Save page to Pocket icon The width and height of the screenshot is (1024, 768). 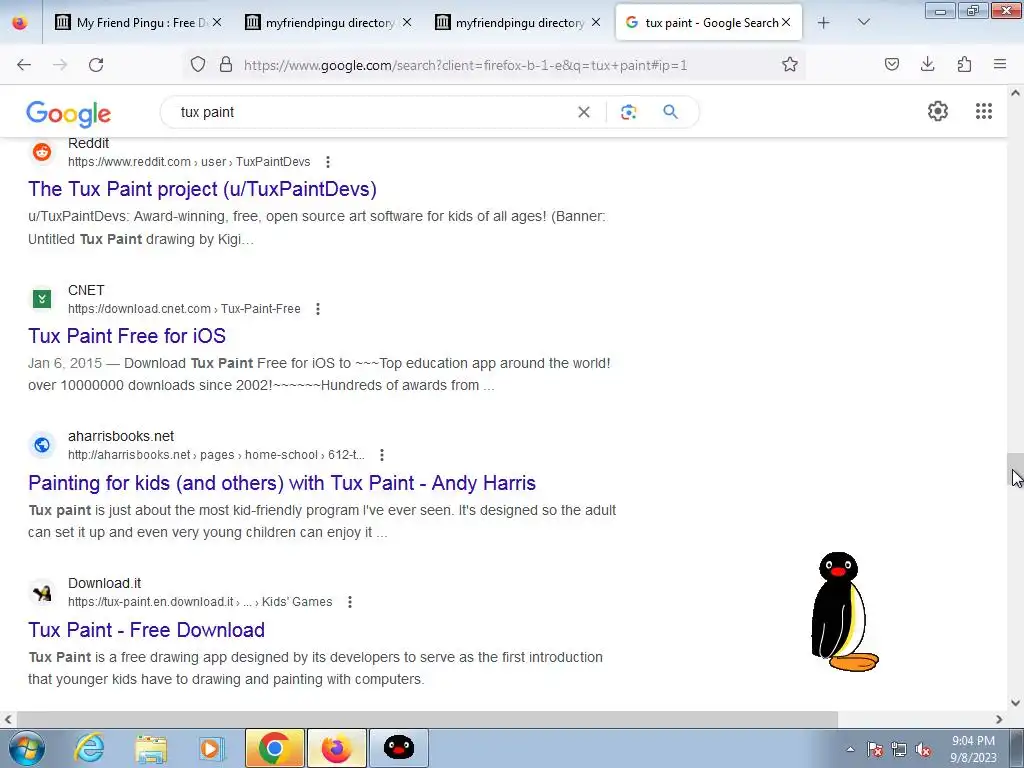pos(892,64)
